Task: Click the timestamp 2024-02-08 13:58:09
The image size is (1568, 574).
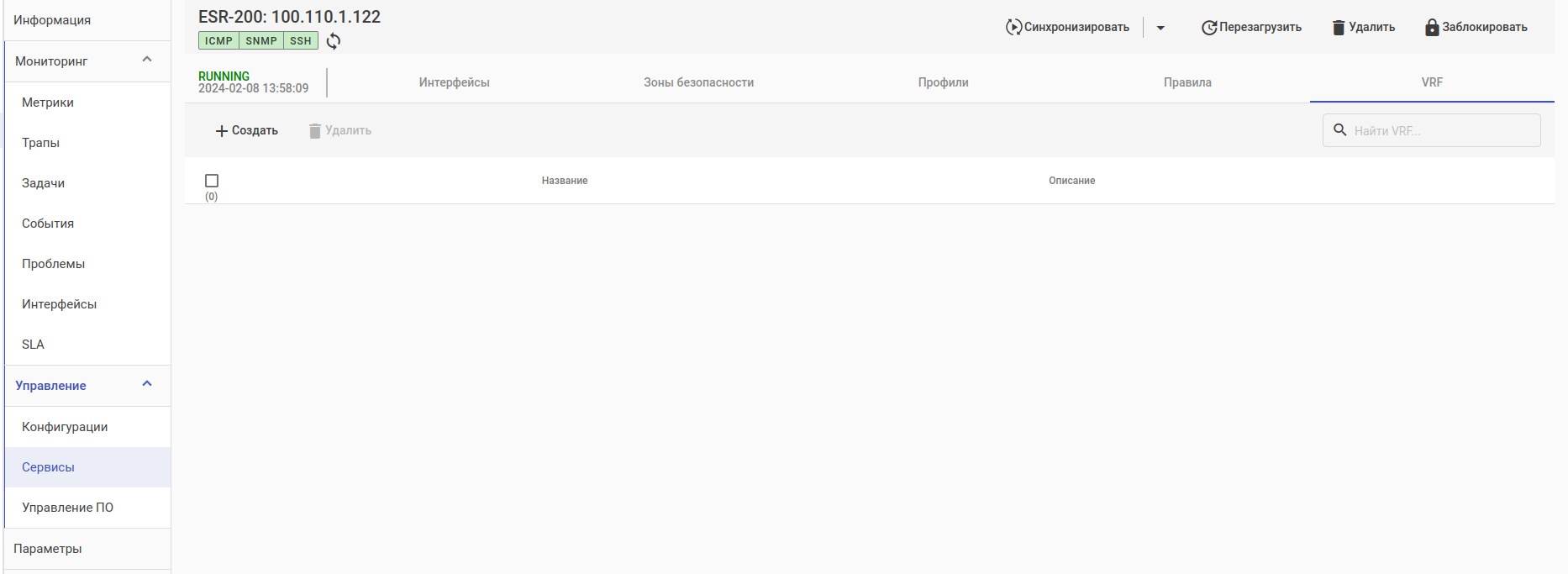Action: pyautogui.click(x=253, y=88)
